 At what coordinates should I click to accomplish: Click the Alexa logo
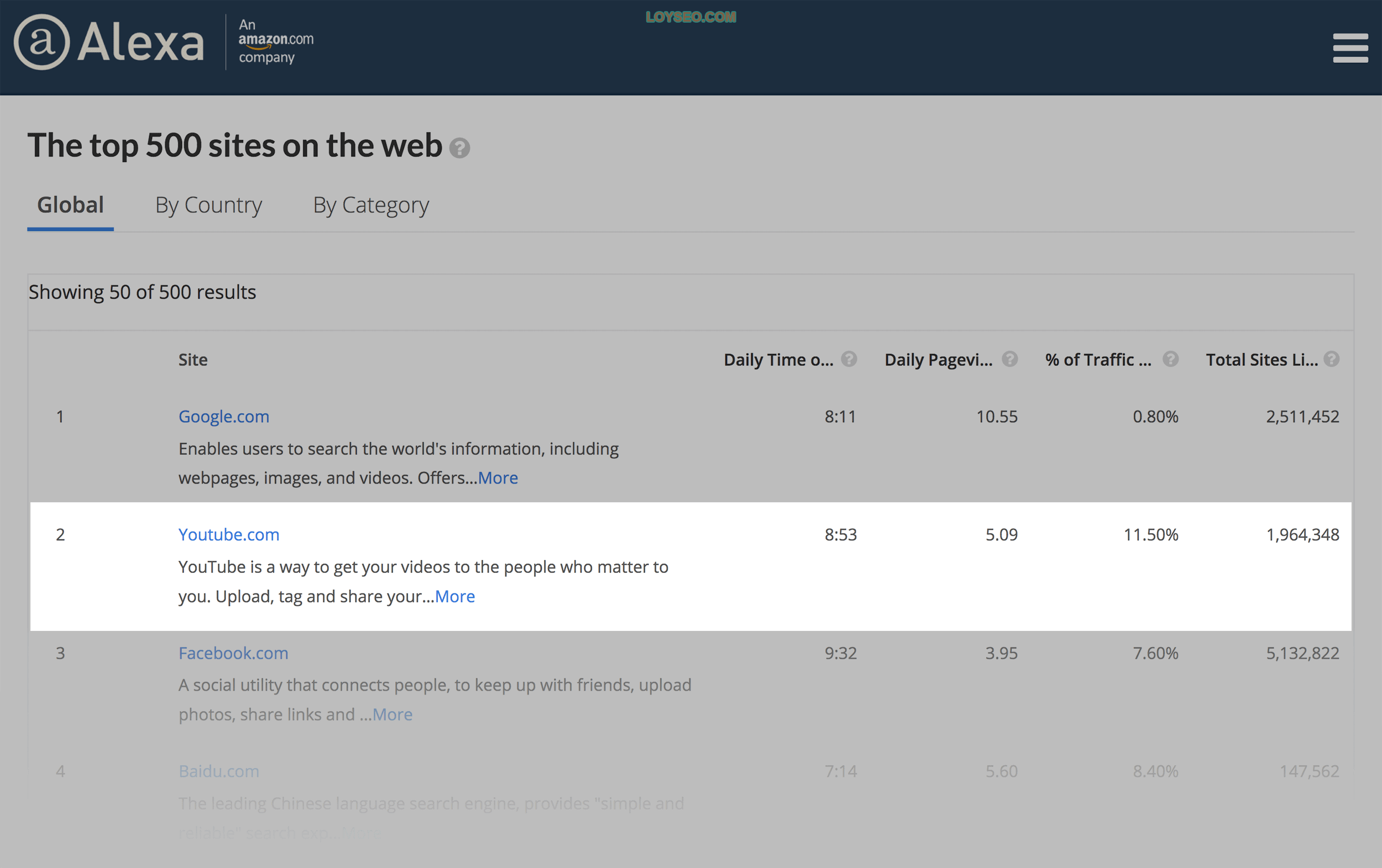(109, 42)
